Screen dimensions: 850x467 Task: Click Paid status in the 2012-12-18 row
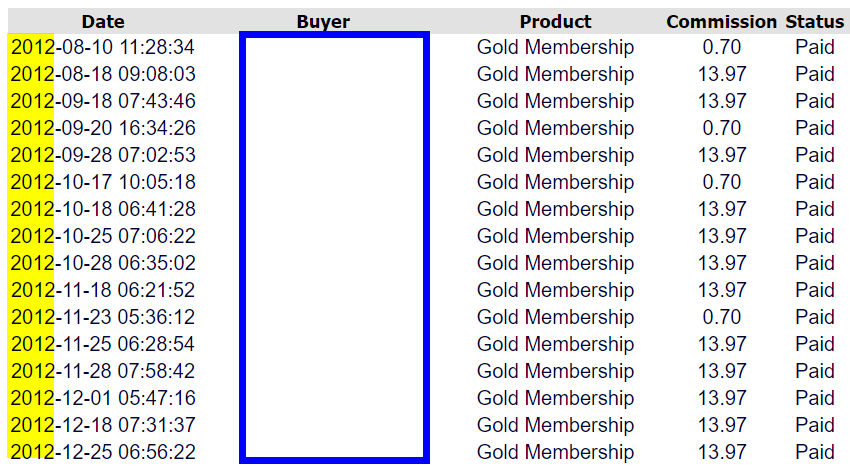pyautogui.click(x=814, y=425)
